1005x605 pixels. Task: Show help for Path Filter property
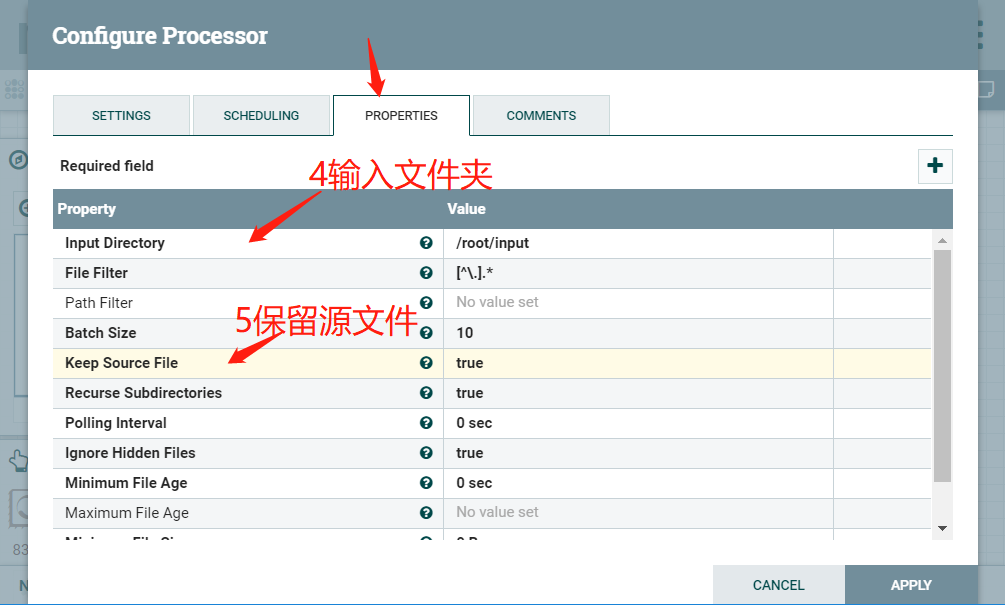click(426, 302)
